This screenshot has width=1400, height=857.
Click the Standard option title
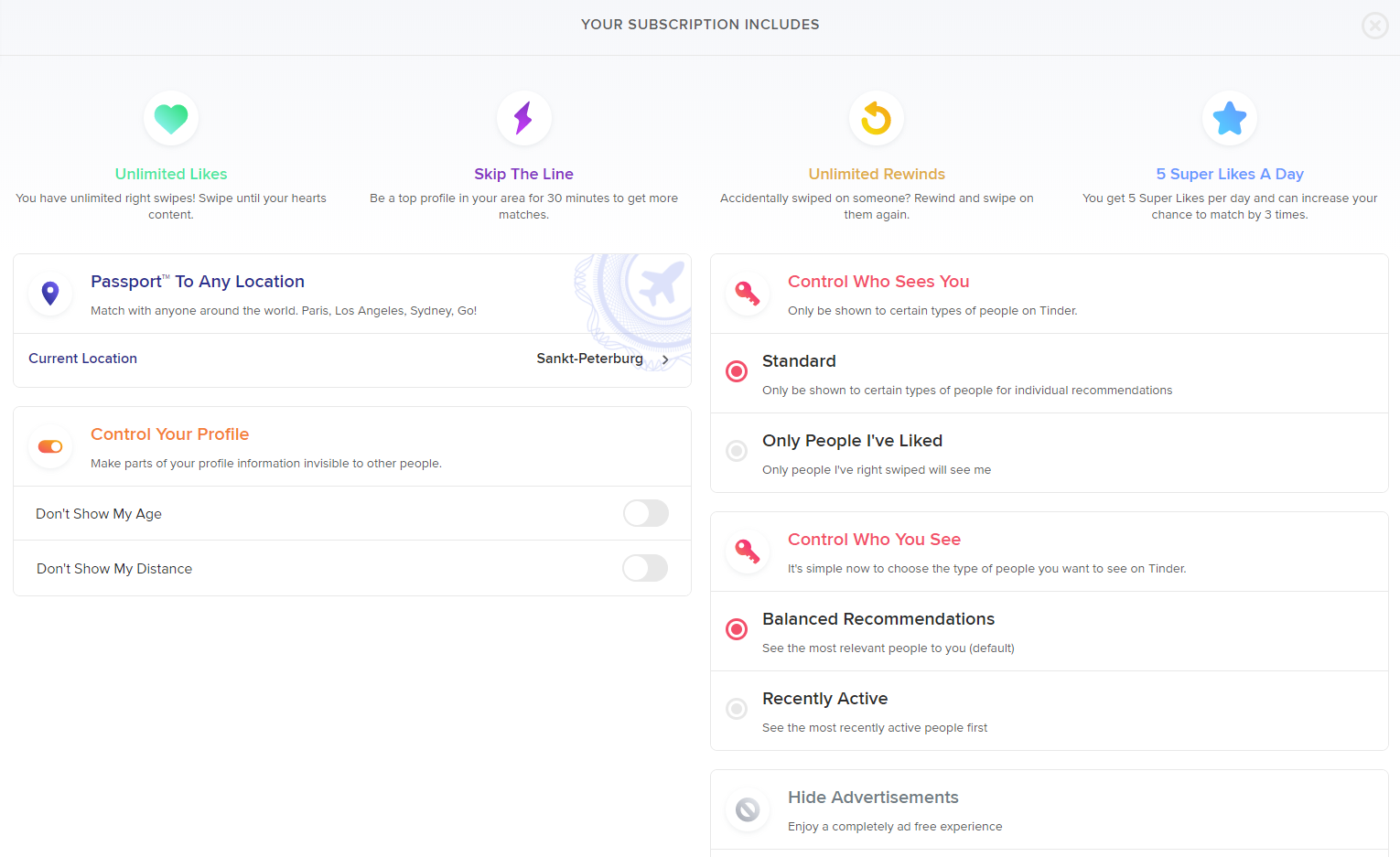pyautogui.click(x=799, y=361)
